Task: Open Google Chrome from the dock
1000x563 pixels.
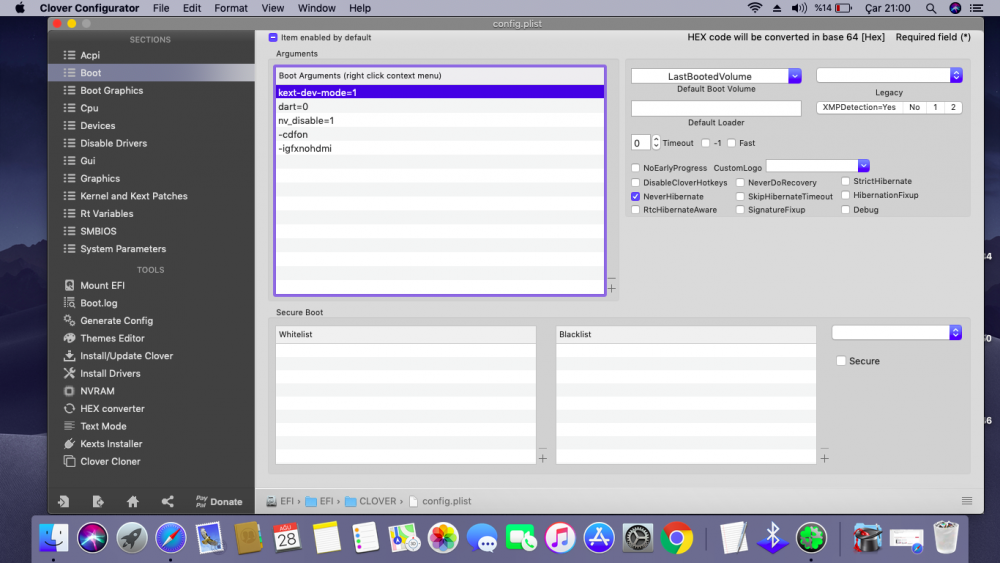Action: point(676,538)
